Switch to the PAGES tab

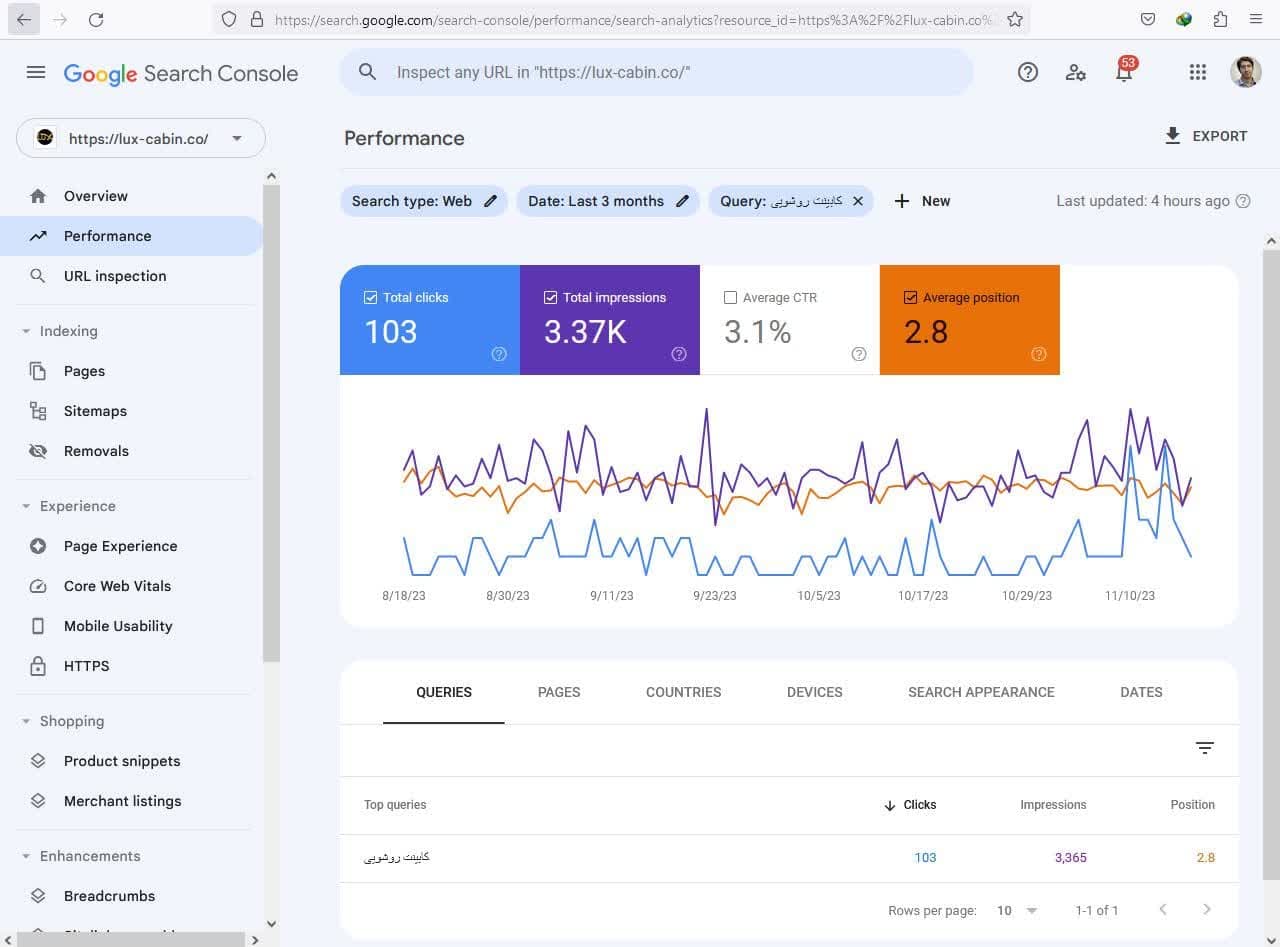point(558,692)
